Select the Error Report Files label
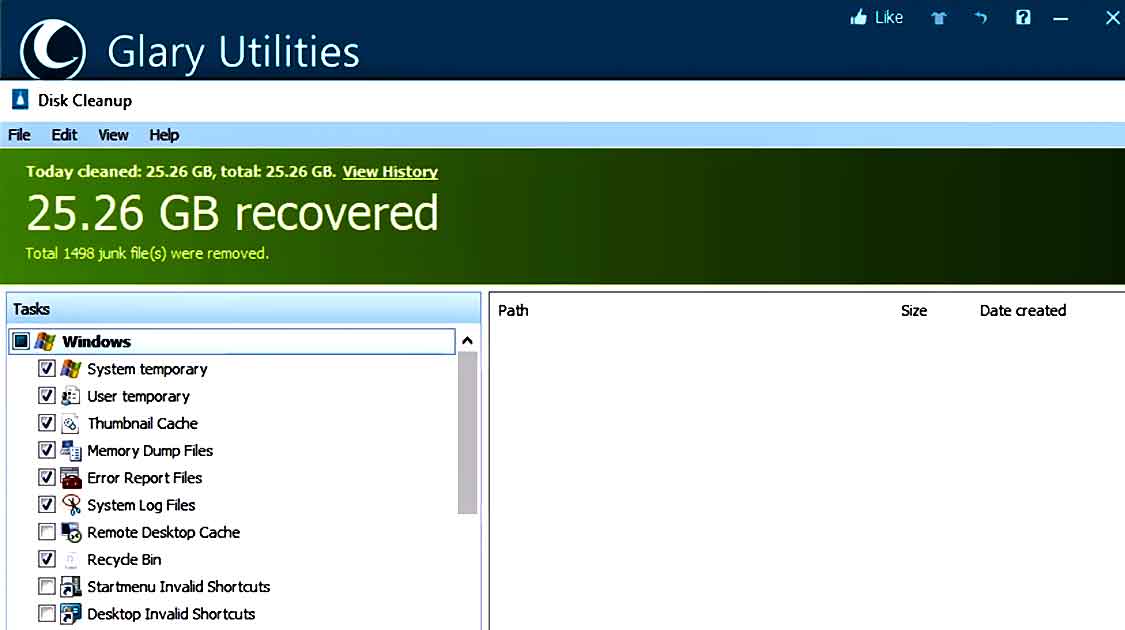 tap(145, 478)
